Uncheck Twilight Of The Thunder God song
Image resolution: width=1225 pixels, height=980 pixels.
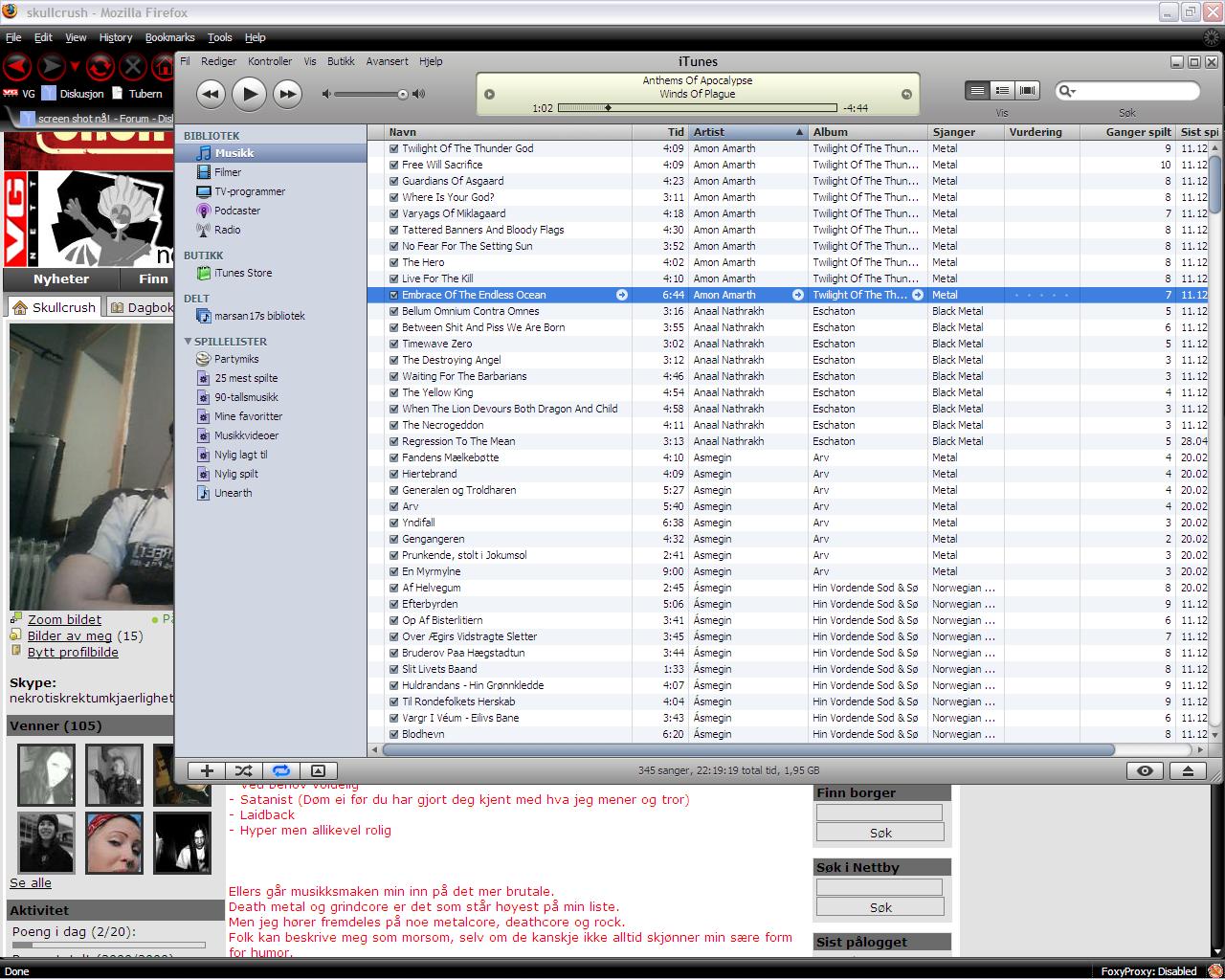click(x=393, y=148)
